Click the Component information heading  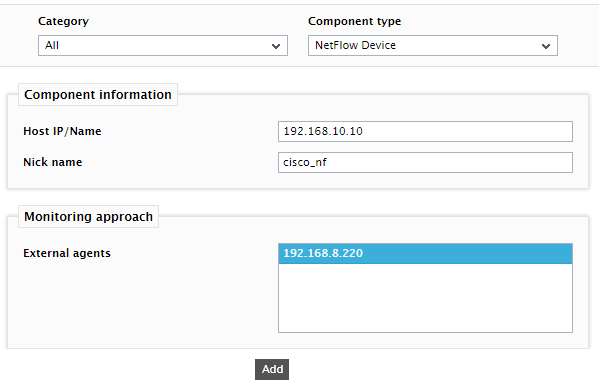pos(98,95)
